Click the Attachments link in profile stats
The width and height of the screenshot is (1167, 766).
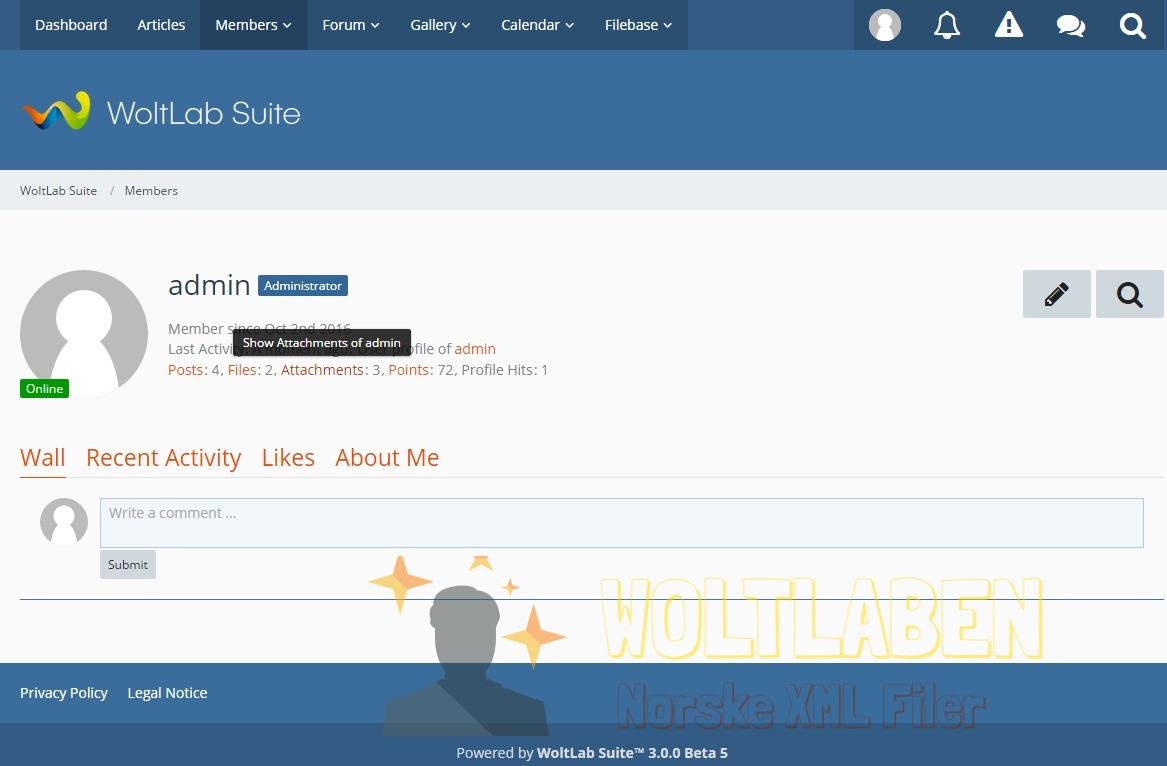(x=322, y=370)
